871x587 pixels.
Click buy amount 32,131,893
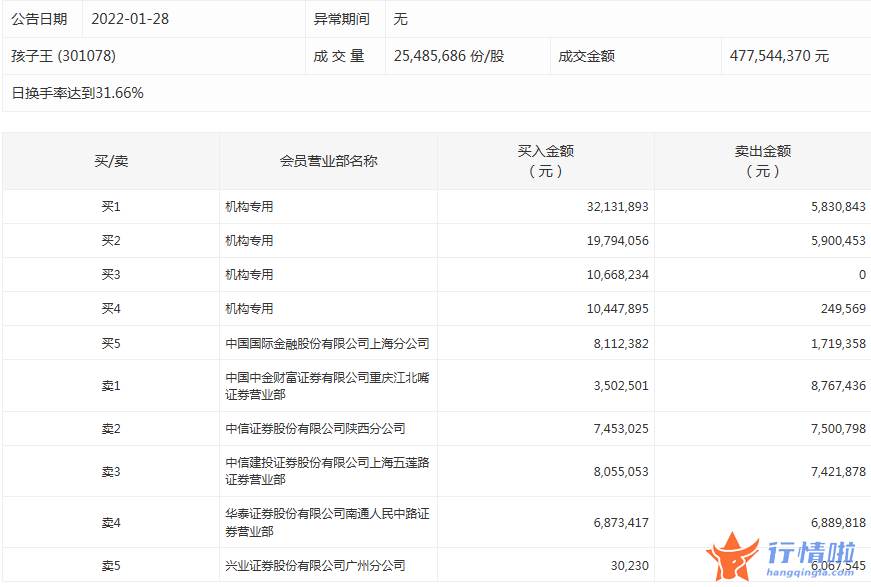(618, 207)
